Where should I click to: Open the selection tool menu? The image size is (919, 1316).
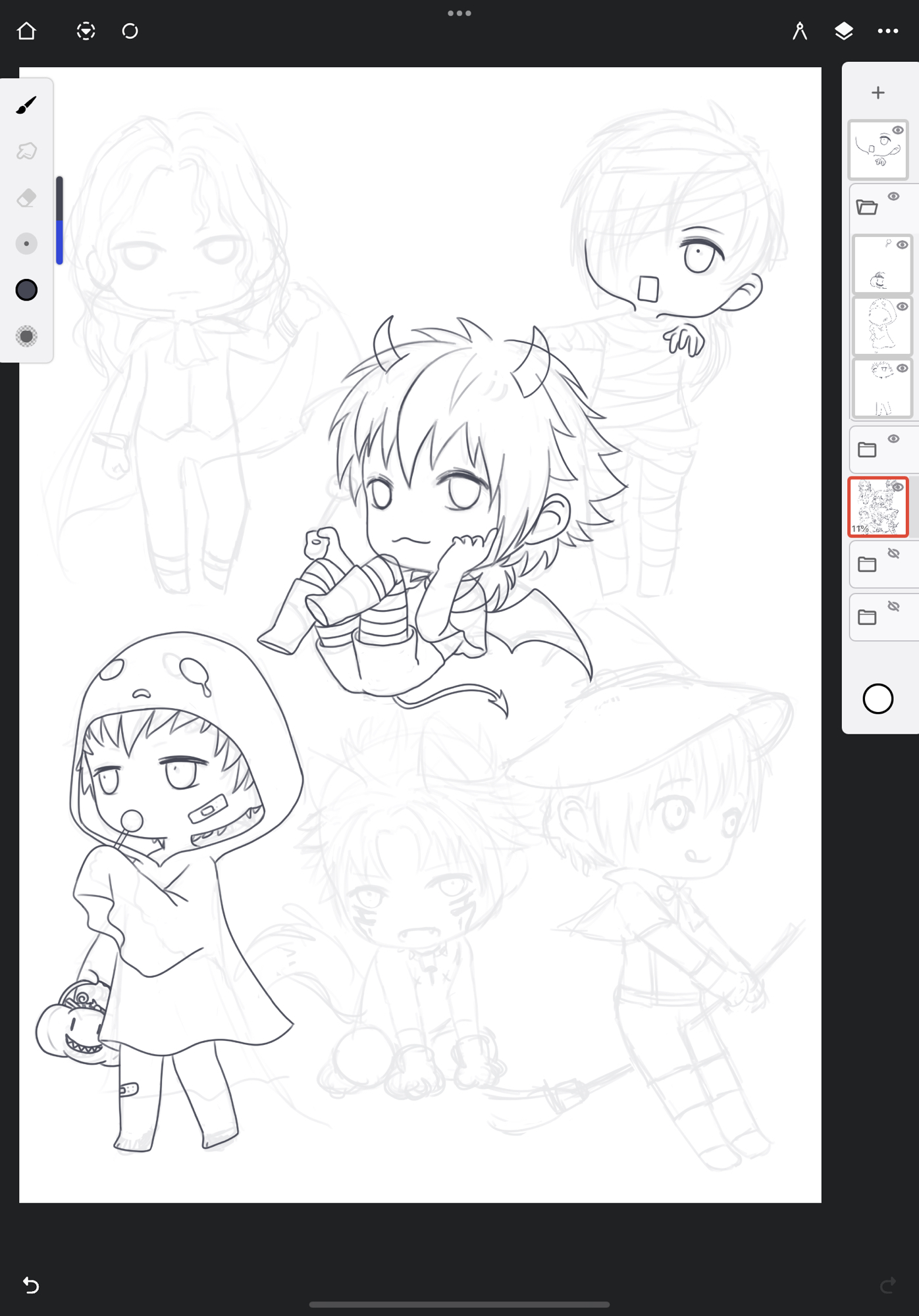click(86, 31)
